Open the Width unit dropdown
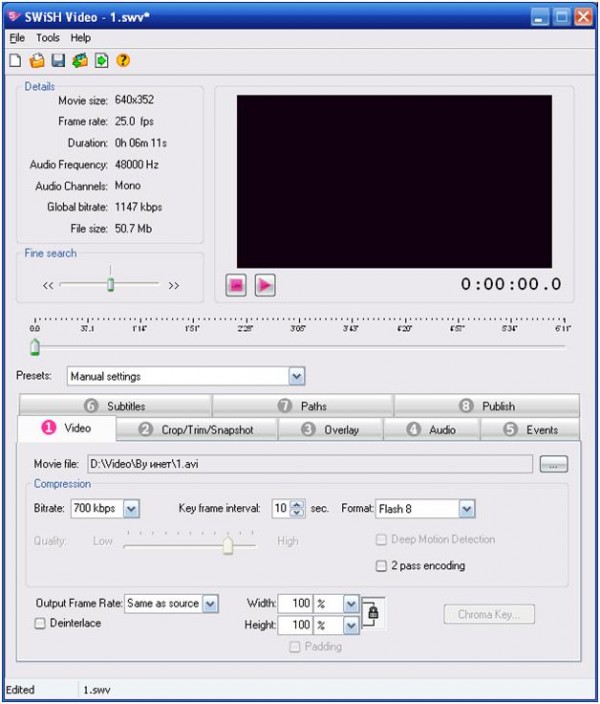Image resolution: width=600 pixels, height=704 pixels. click(351, 604)
